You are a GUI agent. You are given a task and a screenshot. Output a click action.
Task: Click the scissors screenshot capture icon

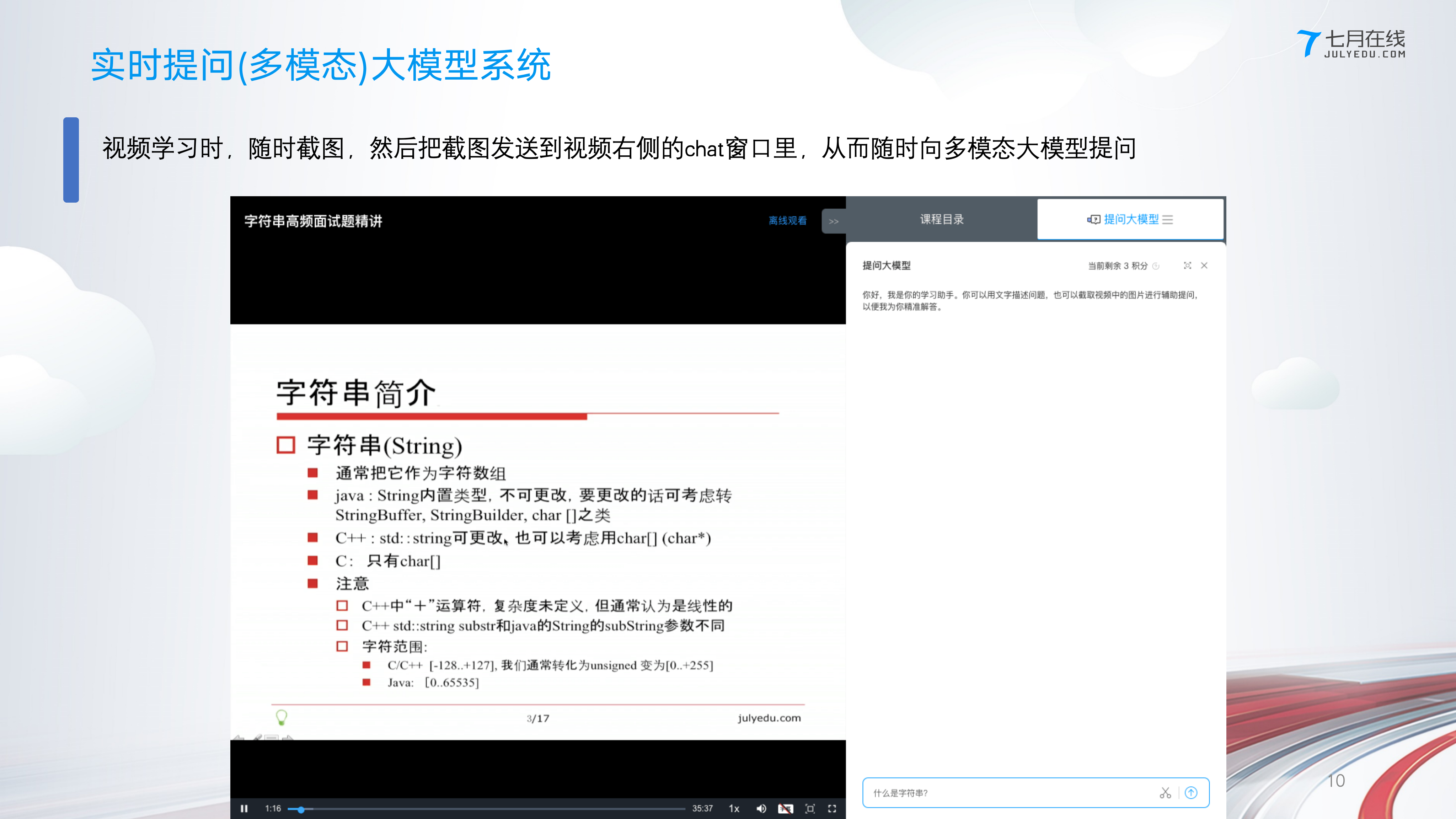coord(1165,792)
